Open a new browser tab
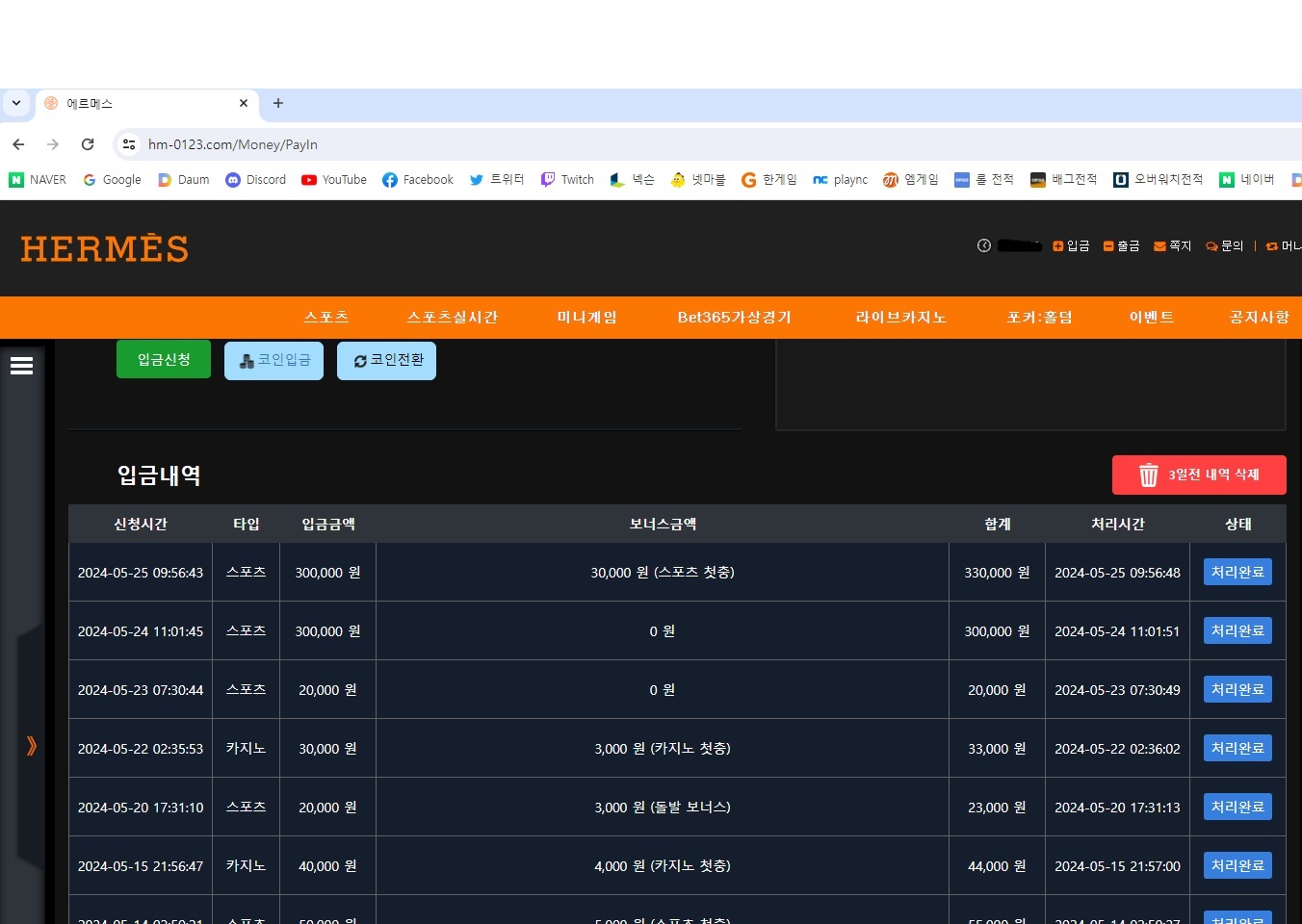 (278, 103)
